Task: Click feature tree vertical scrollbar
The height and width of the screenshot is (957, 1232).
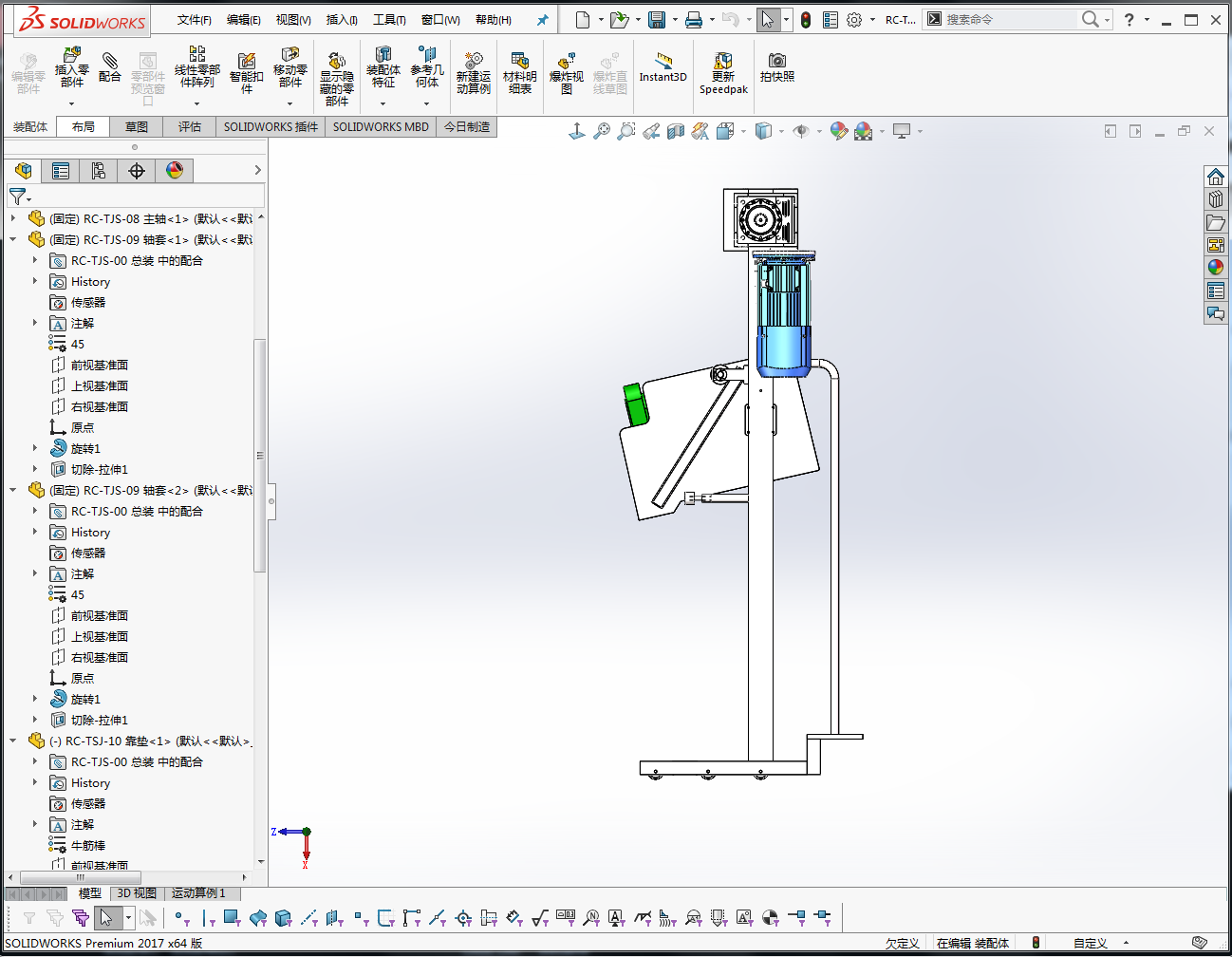Action: pyautogui.click(x=260, y=456)
